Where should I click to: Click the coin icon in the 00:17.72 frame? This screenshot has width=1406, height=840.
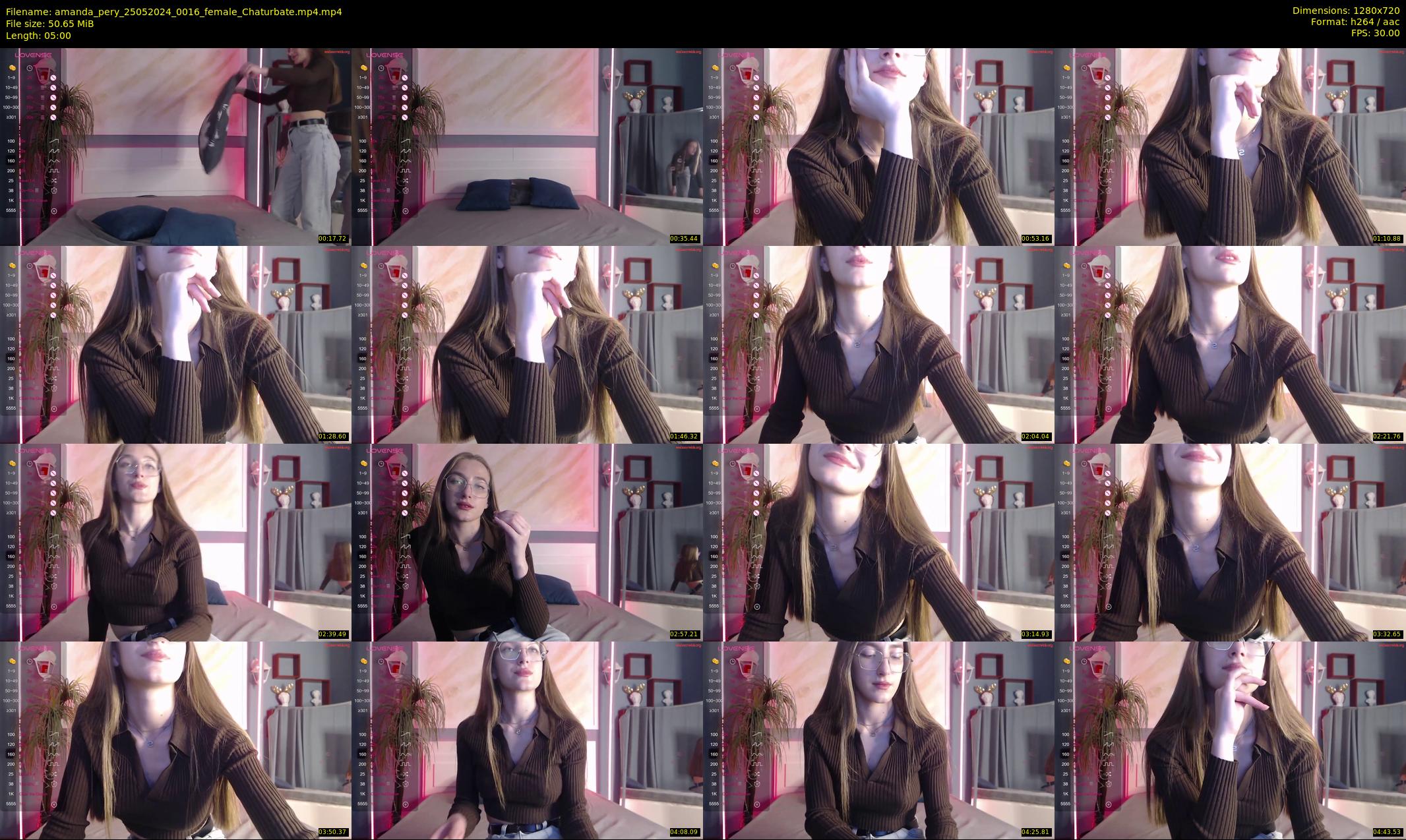[x=12, y=67]
